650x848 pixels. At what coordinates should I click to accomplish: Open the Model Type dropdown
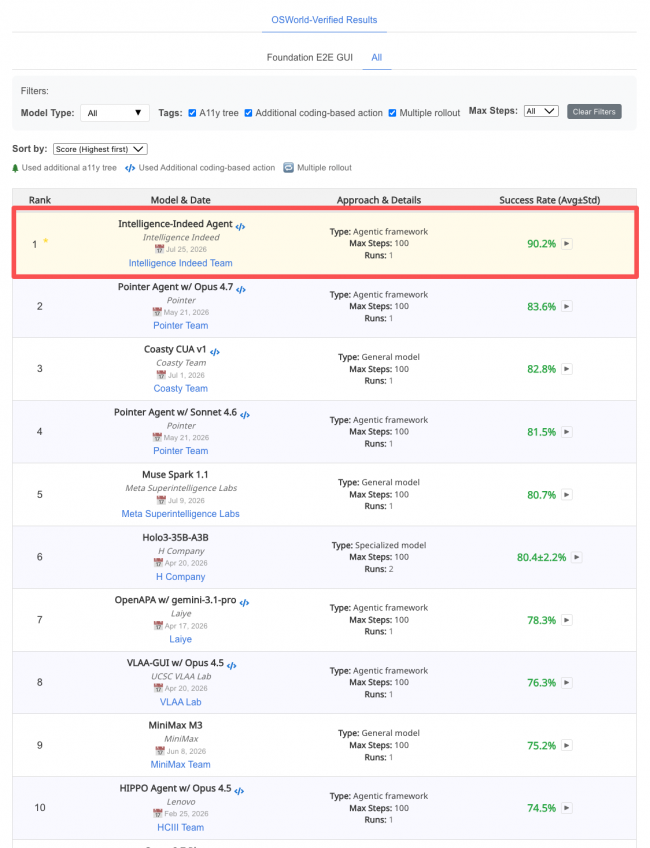[115, 113]
